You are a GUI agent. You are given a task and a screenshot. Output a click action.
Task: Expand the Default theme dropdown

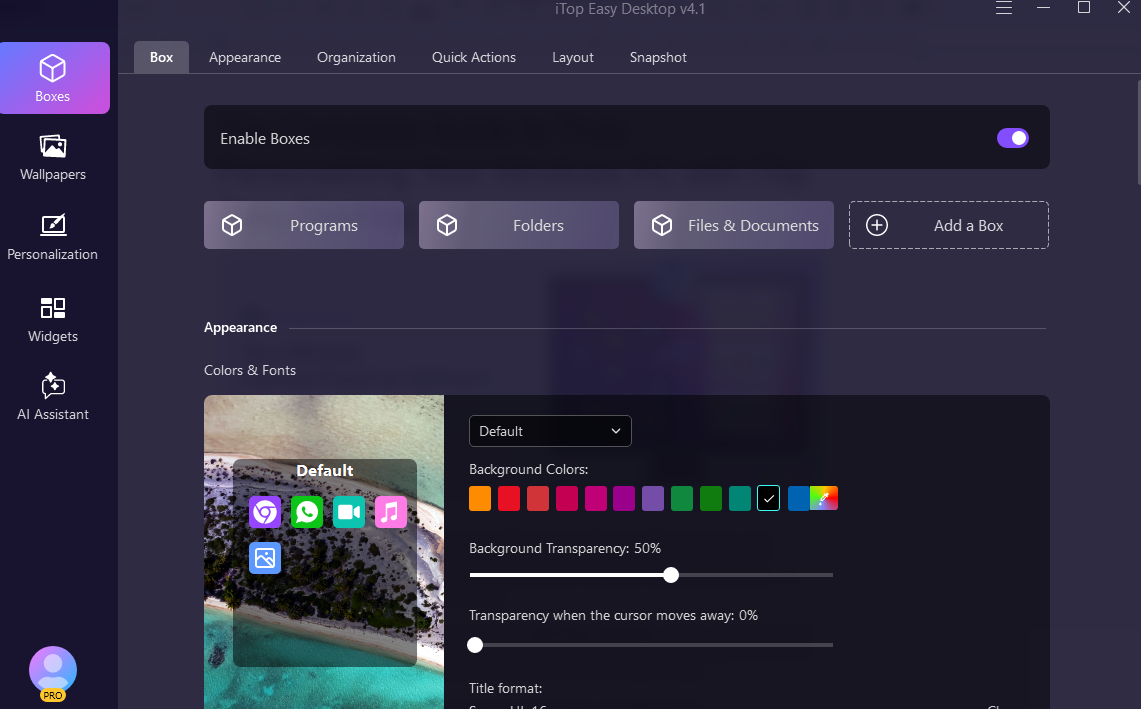point(550,431)
